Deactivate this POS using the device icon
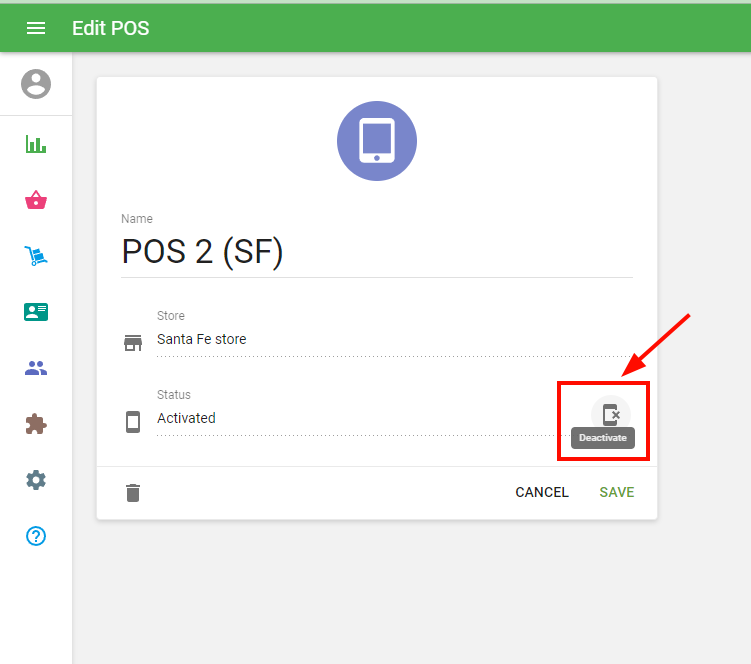Screen dimensions: 751x664 (610, 414)
